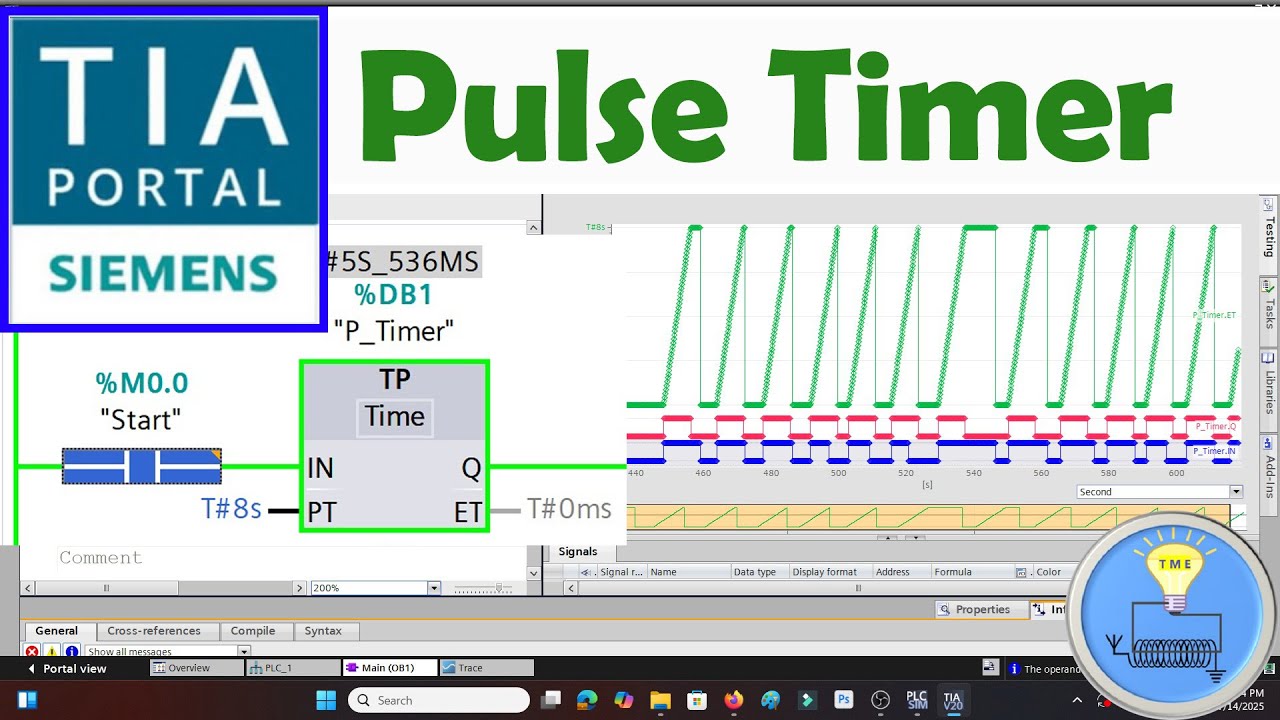Open the Syntax tab
The width and height of the screenshot is (1280, 720).
[323, 631]
